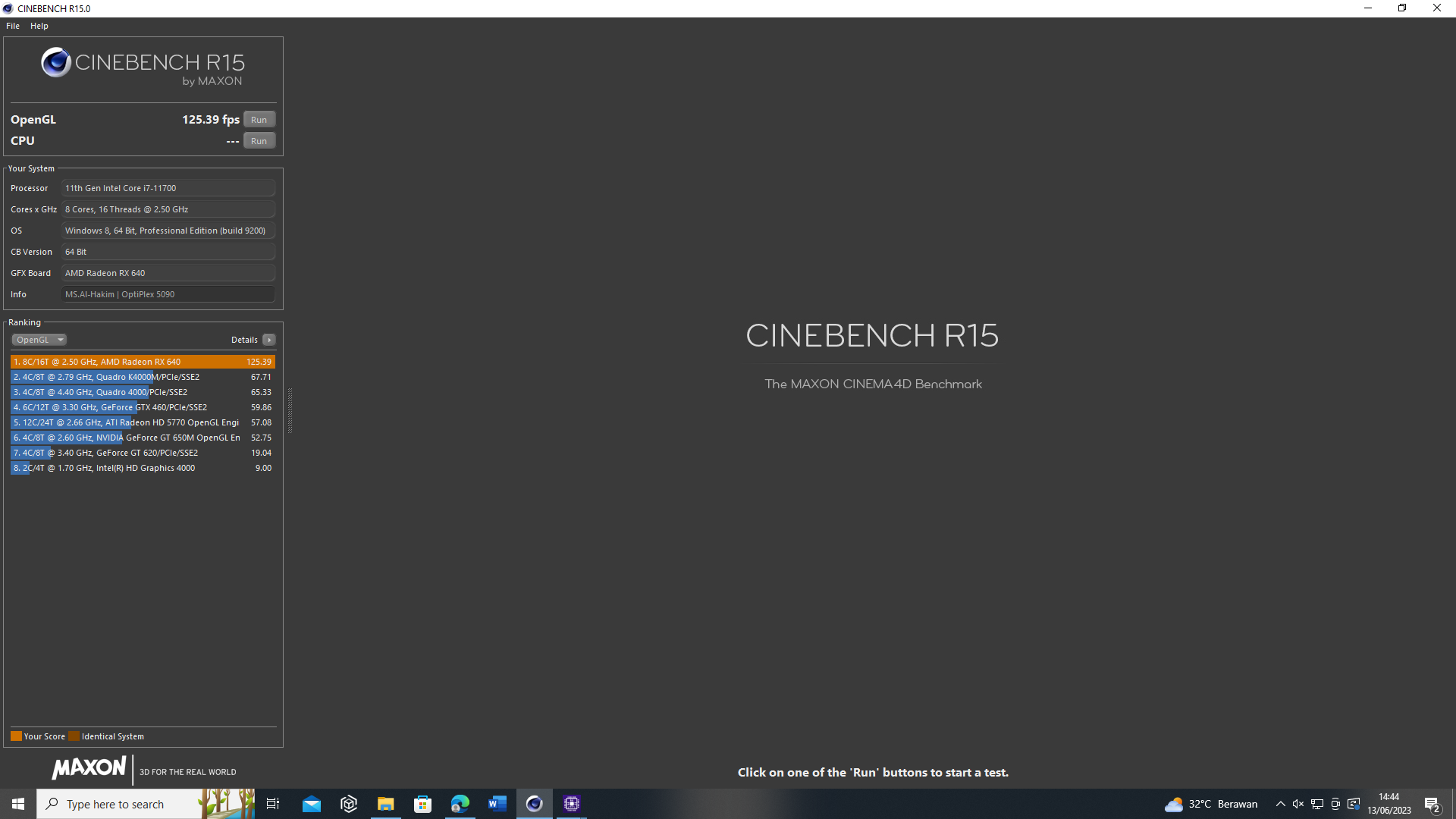Minimize the Cinebench window
Screen dimensions: 1456x819
(x=1368, y=8)
